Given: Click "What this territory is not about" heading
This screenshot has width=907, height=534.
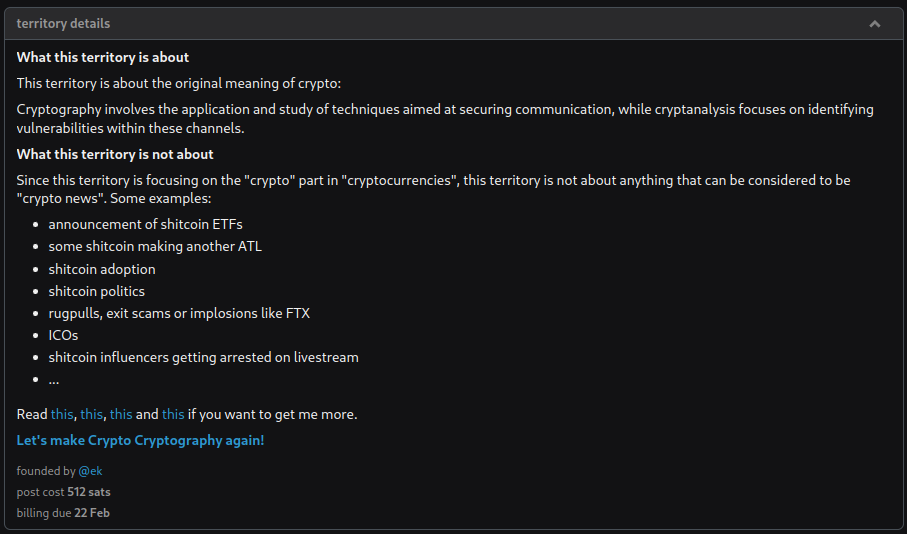Looking at the screenshot, I should (x=115, y=154).
